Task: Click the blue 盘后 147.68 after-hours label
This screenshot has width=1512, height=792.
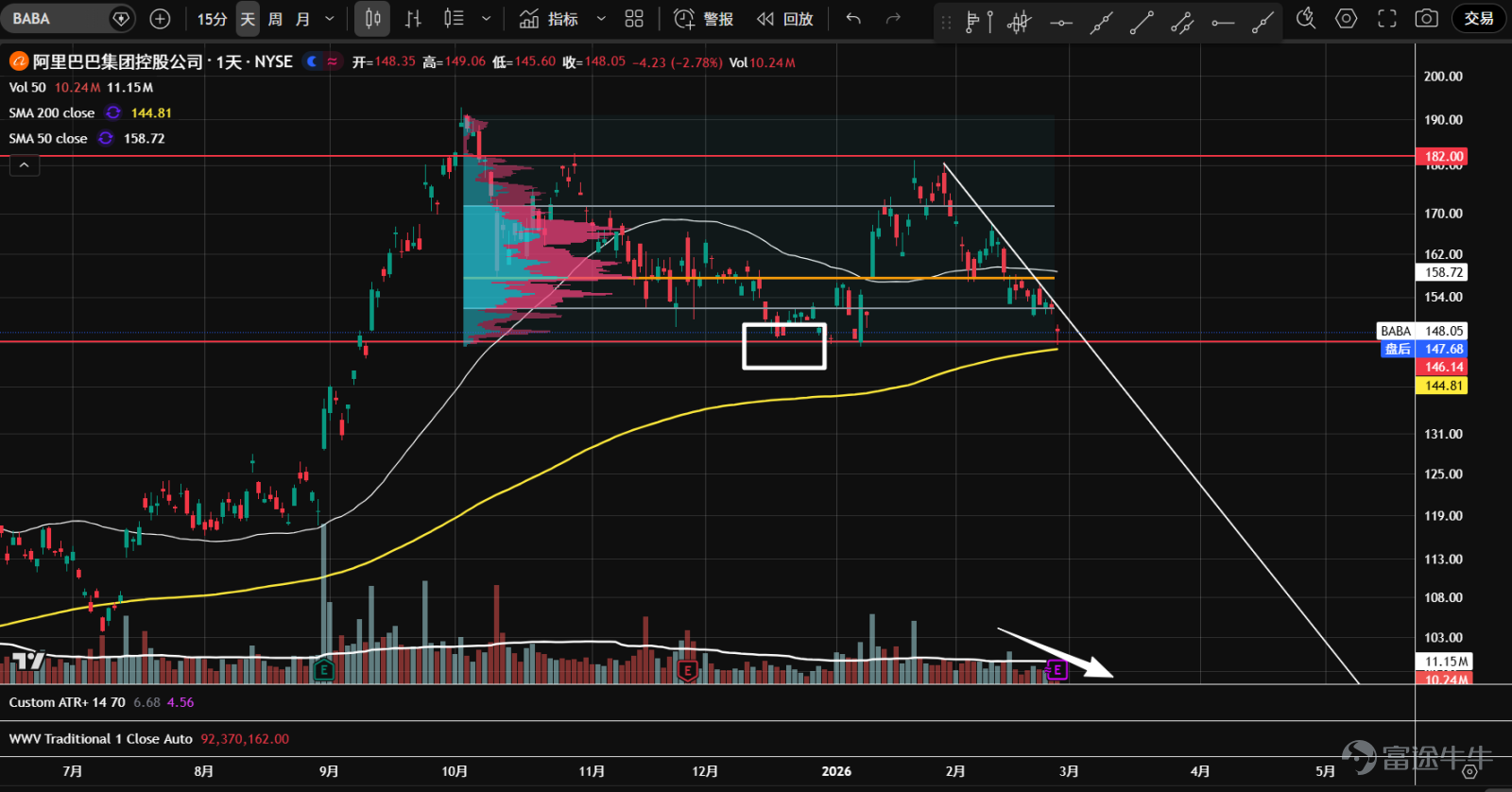Action: coord(1423,349)
